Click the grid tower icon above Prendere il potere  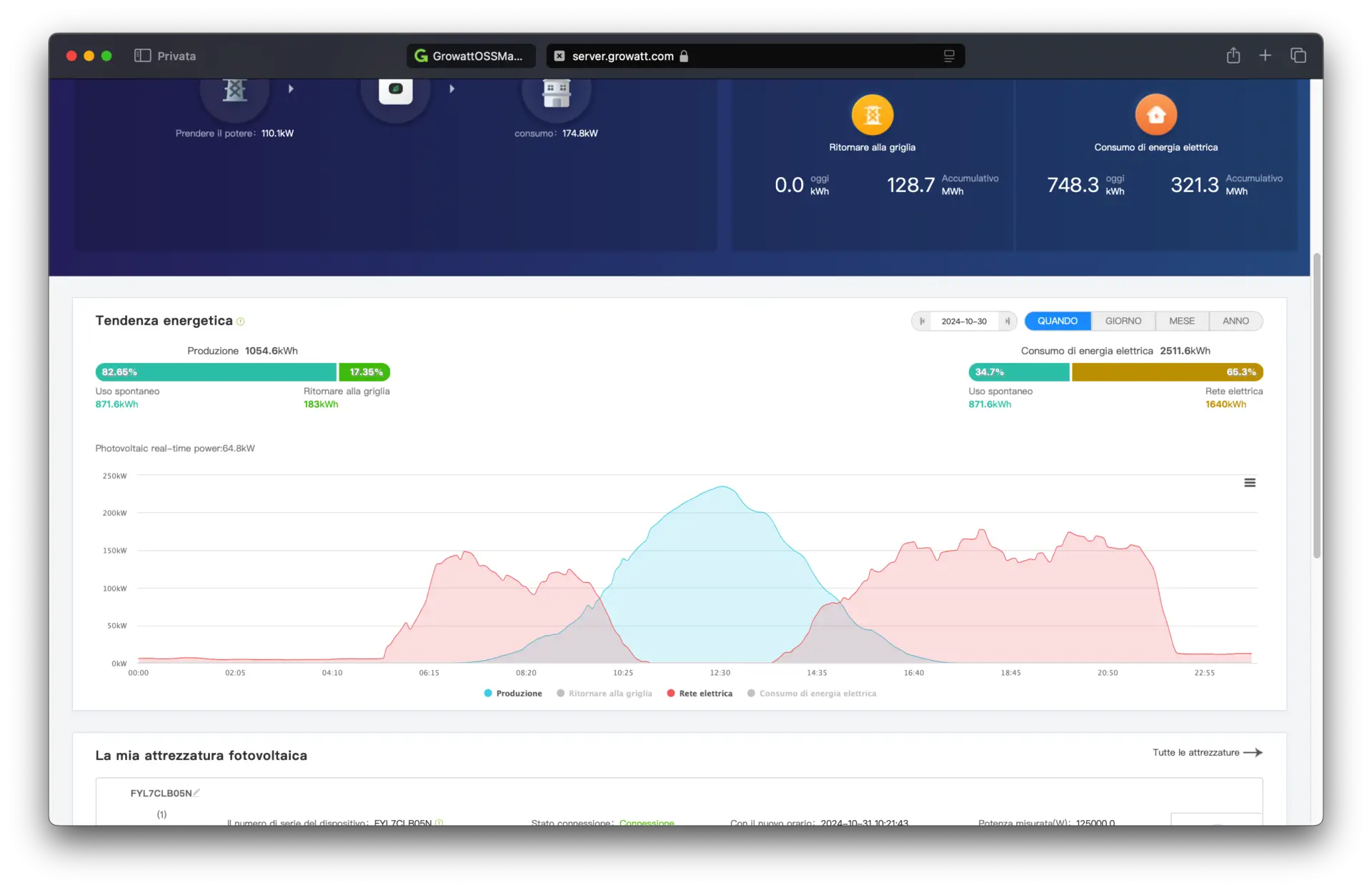click(x=234, y=91)
